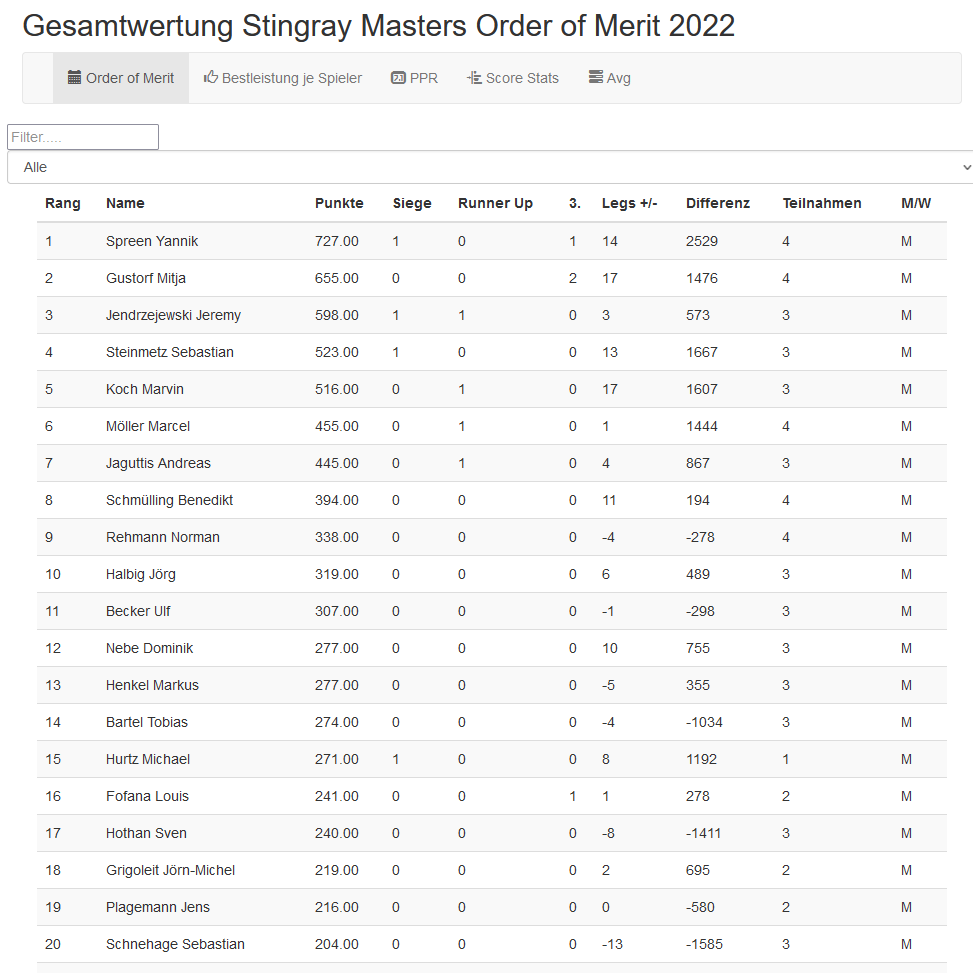Image resolution: width=973 pixels, height=973 pixels.
Task: Sort by the Name column header
Action: (125, 204)
